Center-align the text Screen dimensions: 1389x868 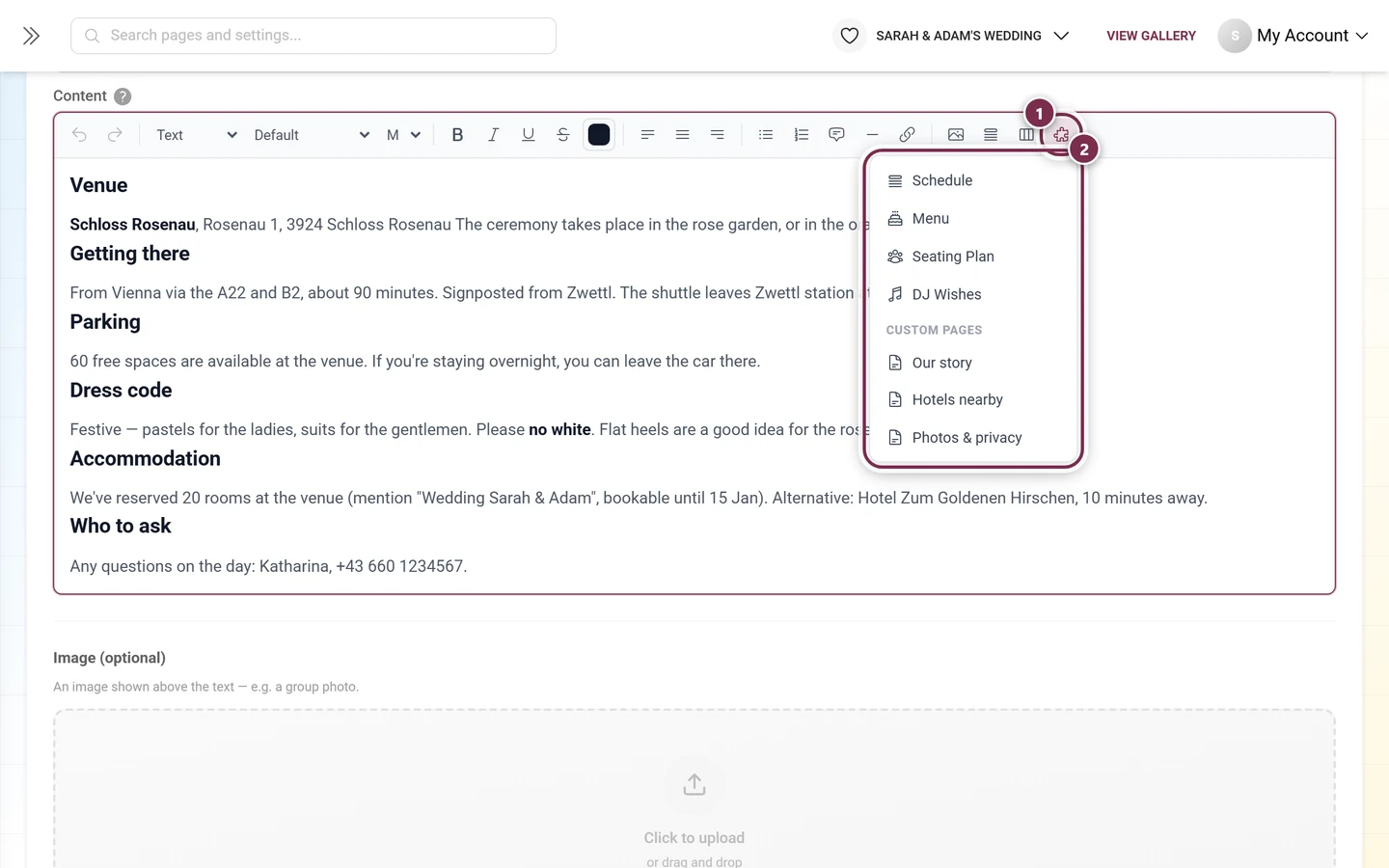pyautogui.click(x=682, y=135)
